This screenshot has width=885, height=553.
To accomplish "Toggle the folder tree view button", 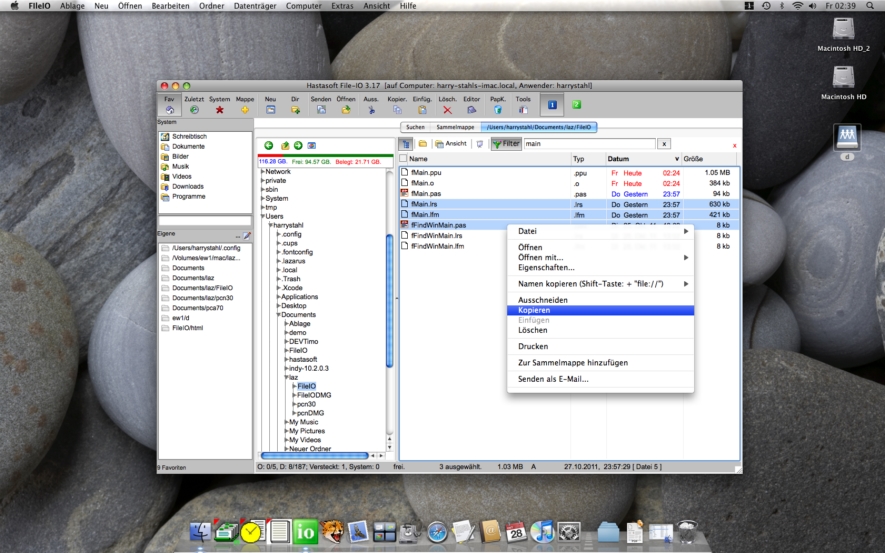I will 406,144.
